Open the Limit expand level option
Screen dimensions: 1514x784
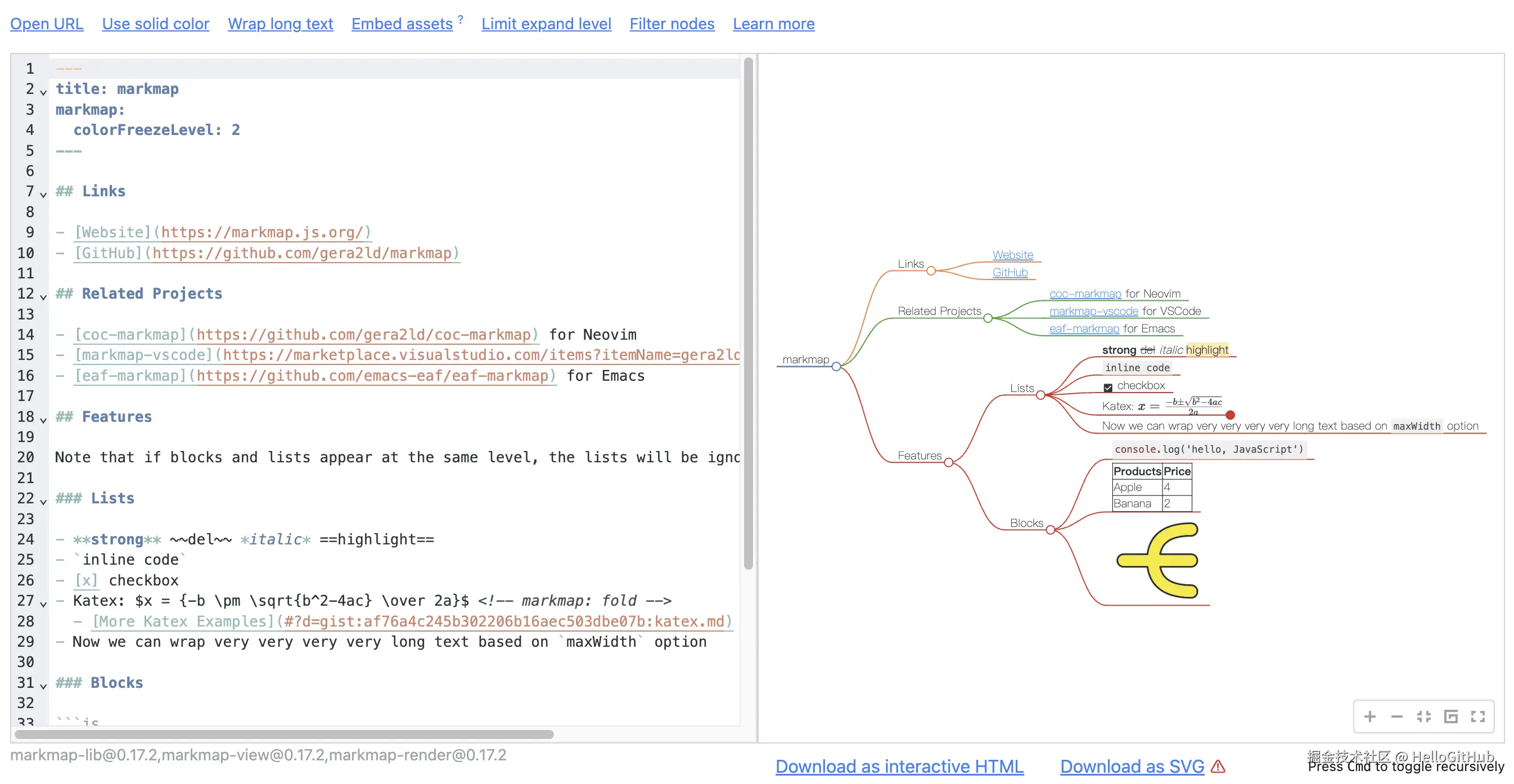[546, 24]
